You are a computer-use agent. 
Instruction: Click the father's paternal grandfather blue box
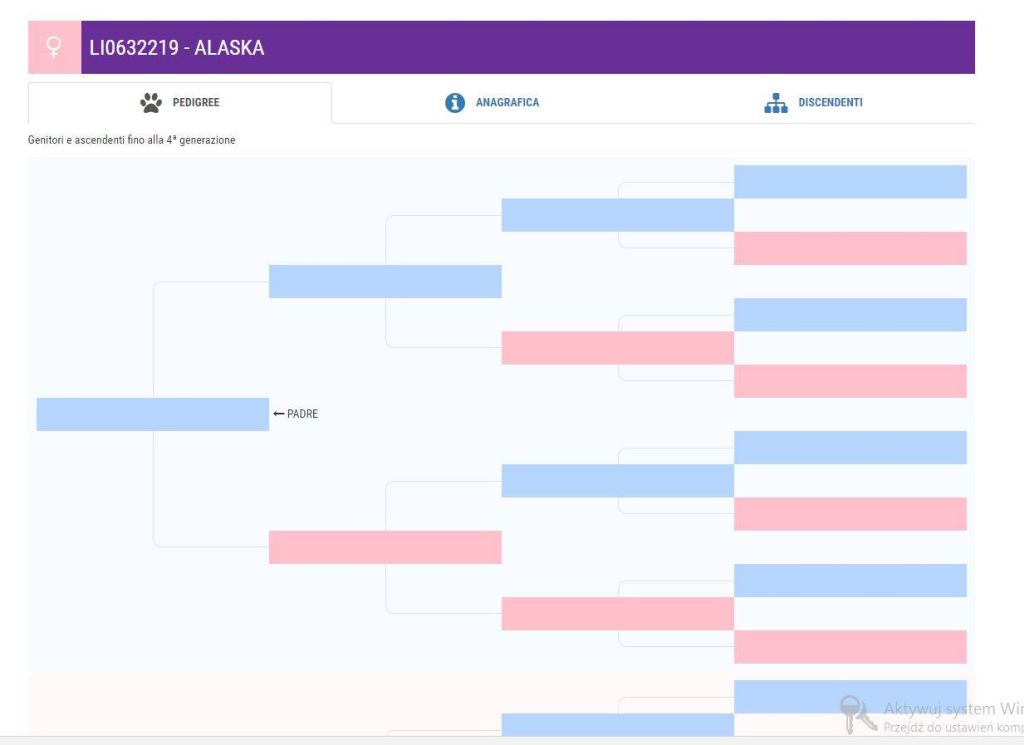618,215
